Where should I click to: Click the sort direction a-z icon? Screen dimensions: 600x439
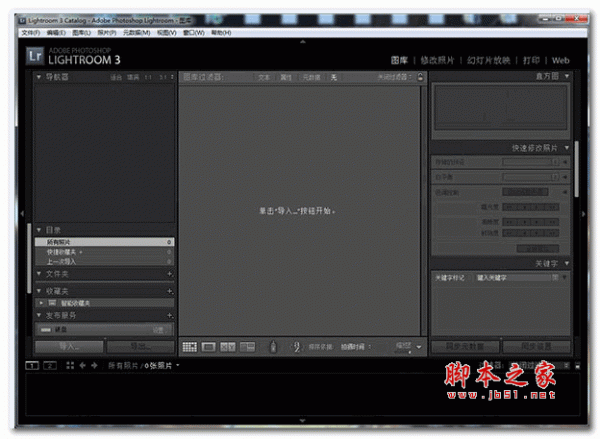pyautogui.click(x=296, y=347)
